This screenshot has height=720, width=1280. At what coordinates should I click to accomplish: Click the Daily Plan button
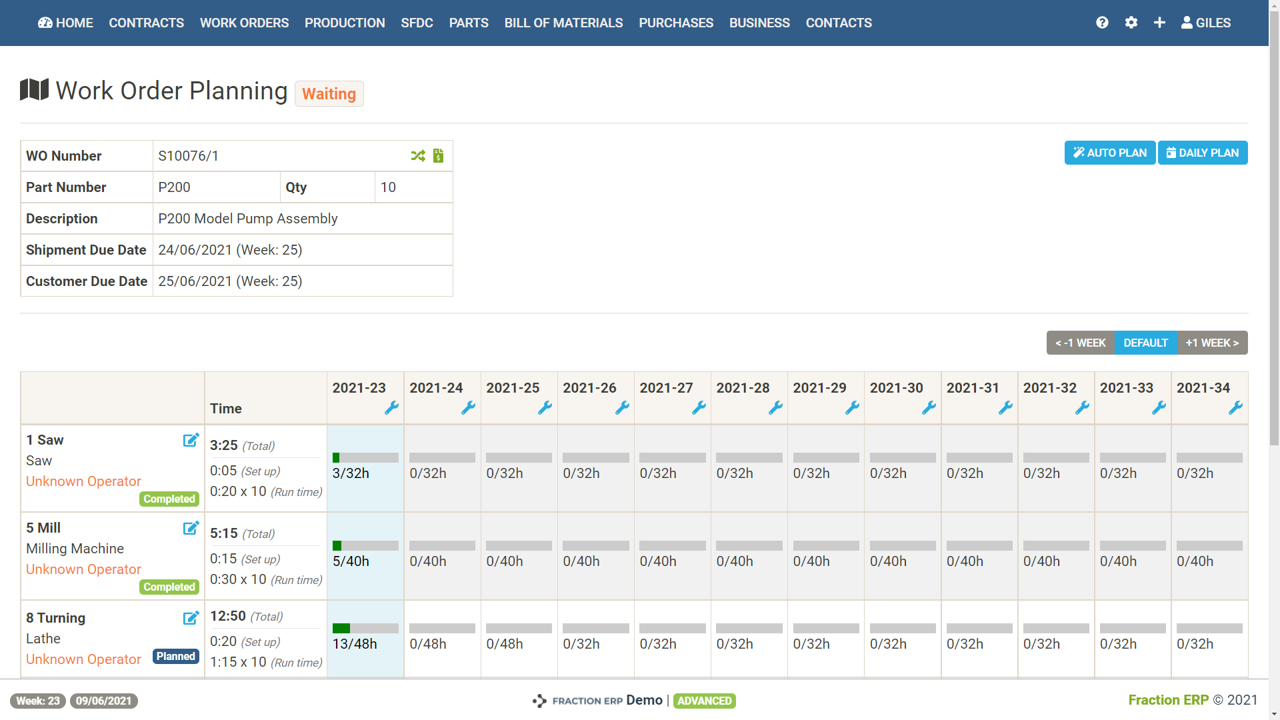point(1202,153)
